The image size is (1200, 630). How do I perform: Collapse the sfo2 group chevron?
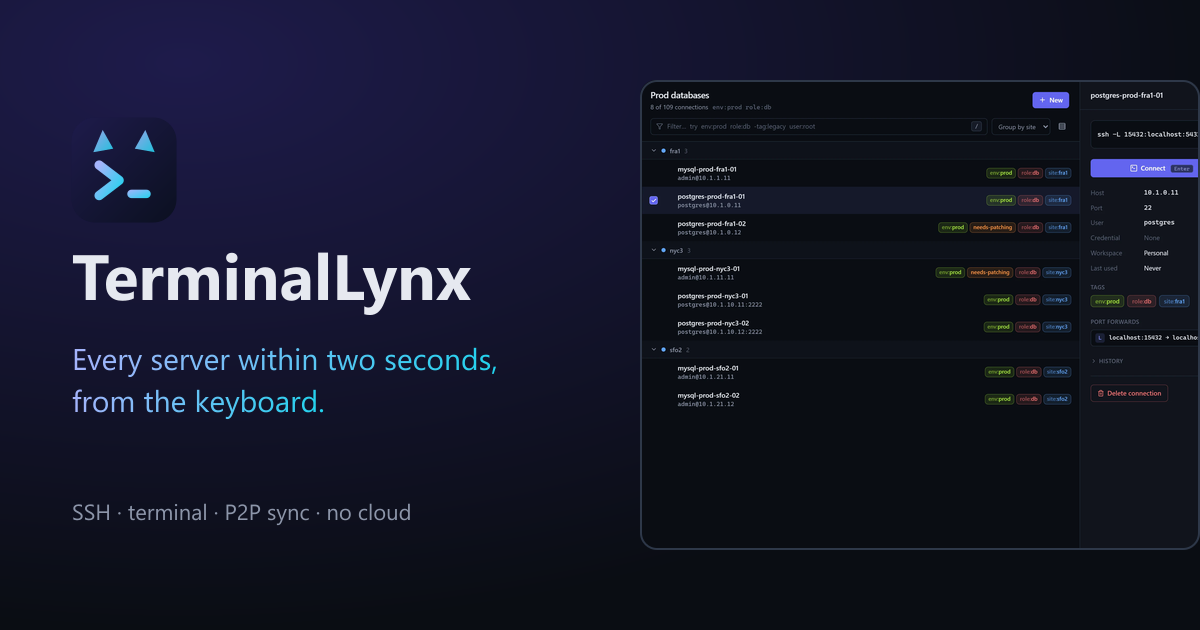point(654,350)
